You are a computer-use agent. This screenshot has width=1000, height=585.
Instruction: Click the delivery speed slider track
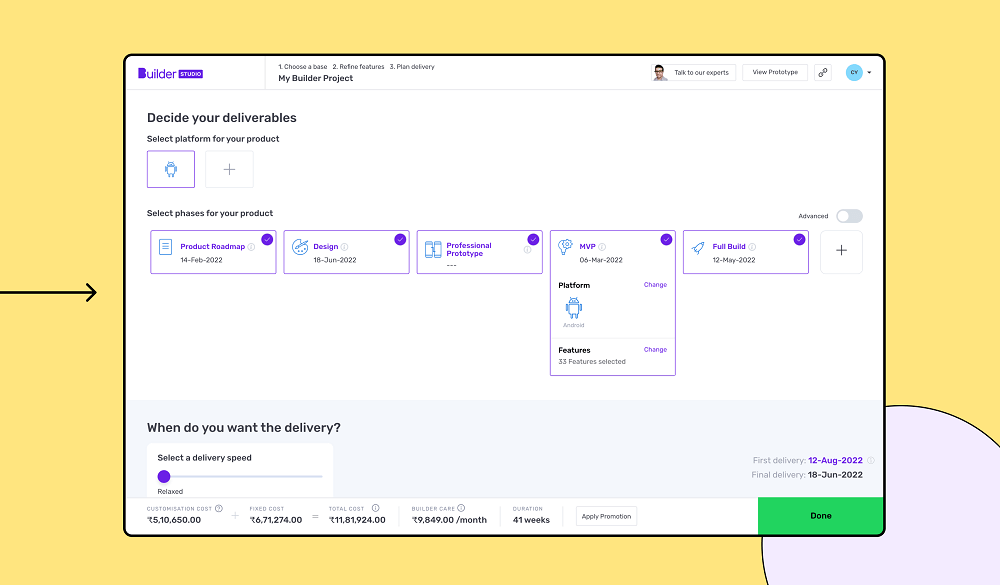[x=240, y=476]
